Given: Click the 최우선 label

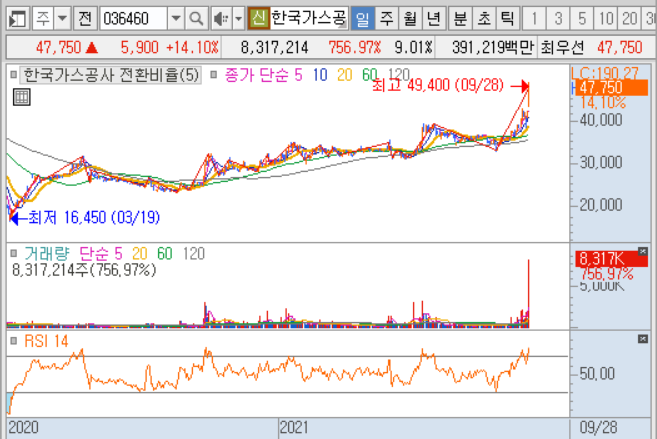Looking at the screenshot, I should [562, 48].
